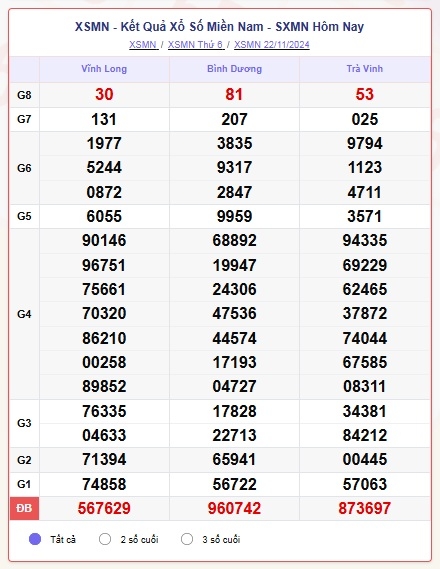The height and width of the screenshot is (569, 440).
Task: Select the 'Tất cả' radio button
Action: [x=35, y=539]
